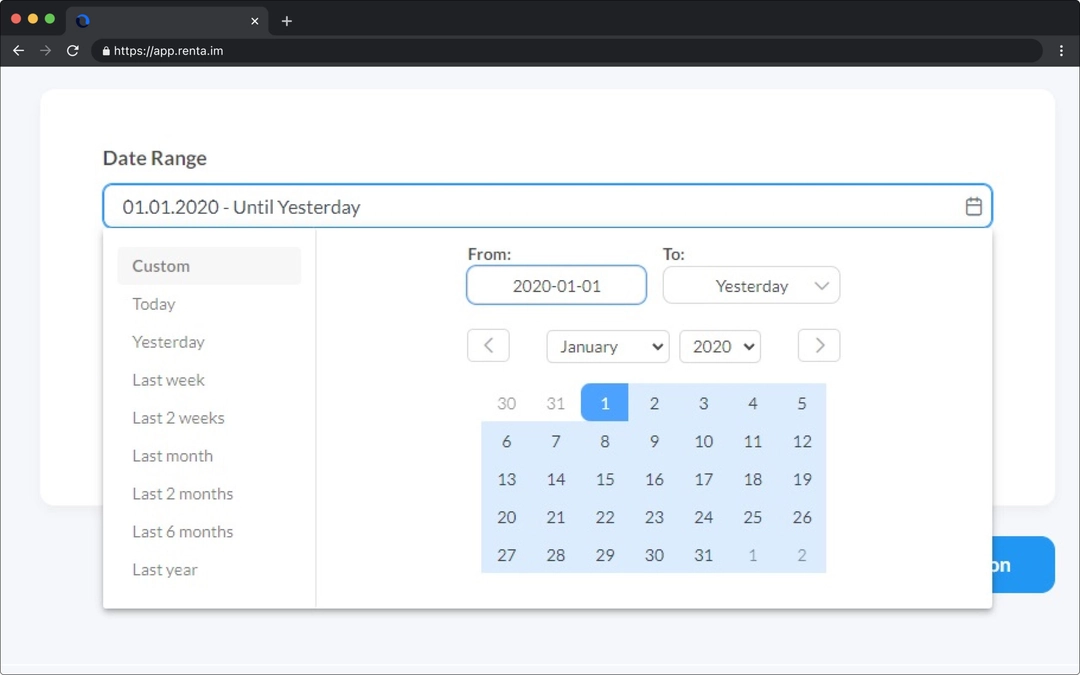Open the January month dropdown

point(608,346)
